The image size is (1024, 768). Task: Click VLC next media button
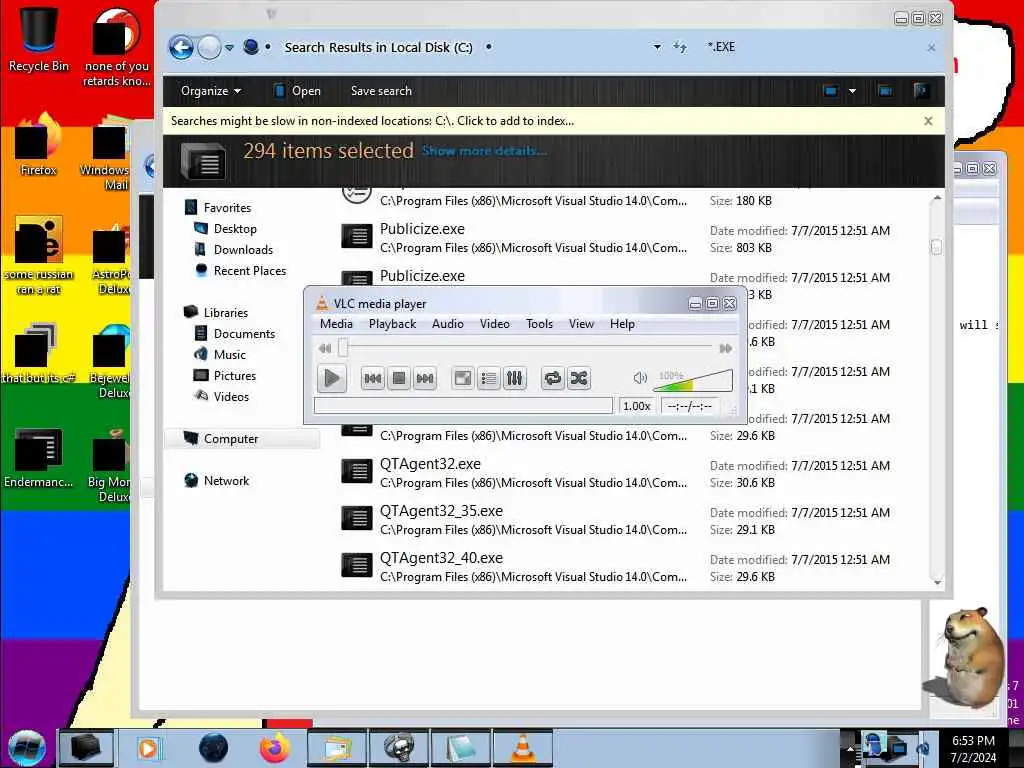[425, 378]
